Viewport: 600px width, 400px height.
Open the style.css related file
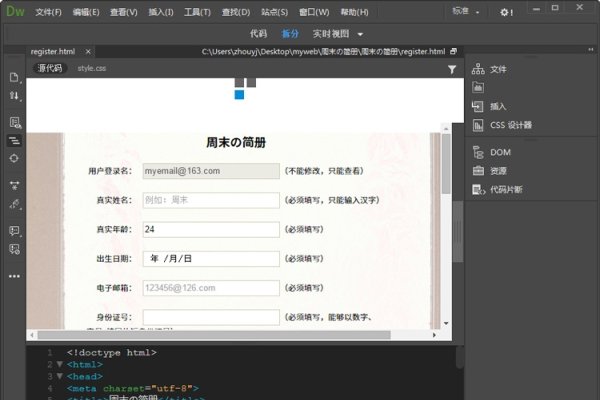[92, 69]
